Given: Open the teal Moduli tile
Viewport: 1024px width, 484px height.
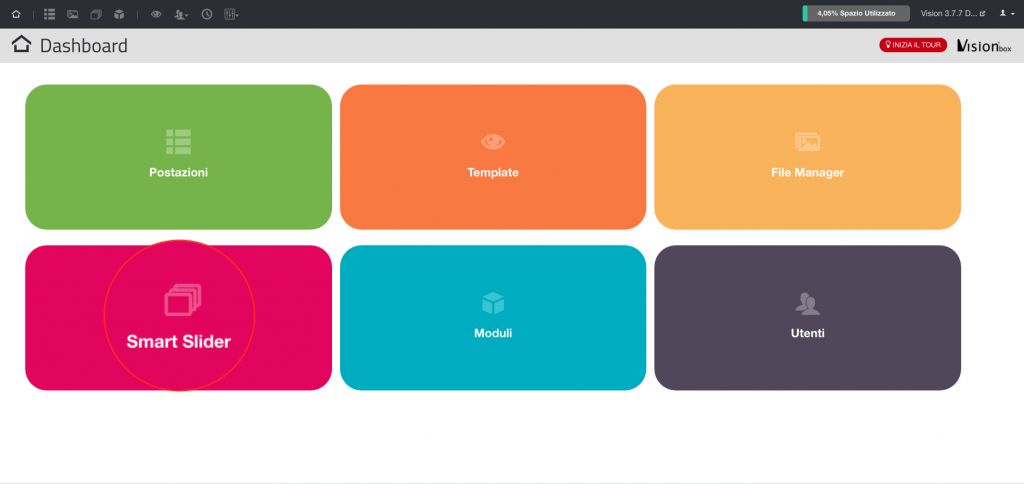Looking at the screenshot, I should [493, 318].
